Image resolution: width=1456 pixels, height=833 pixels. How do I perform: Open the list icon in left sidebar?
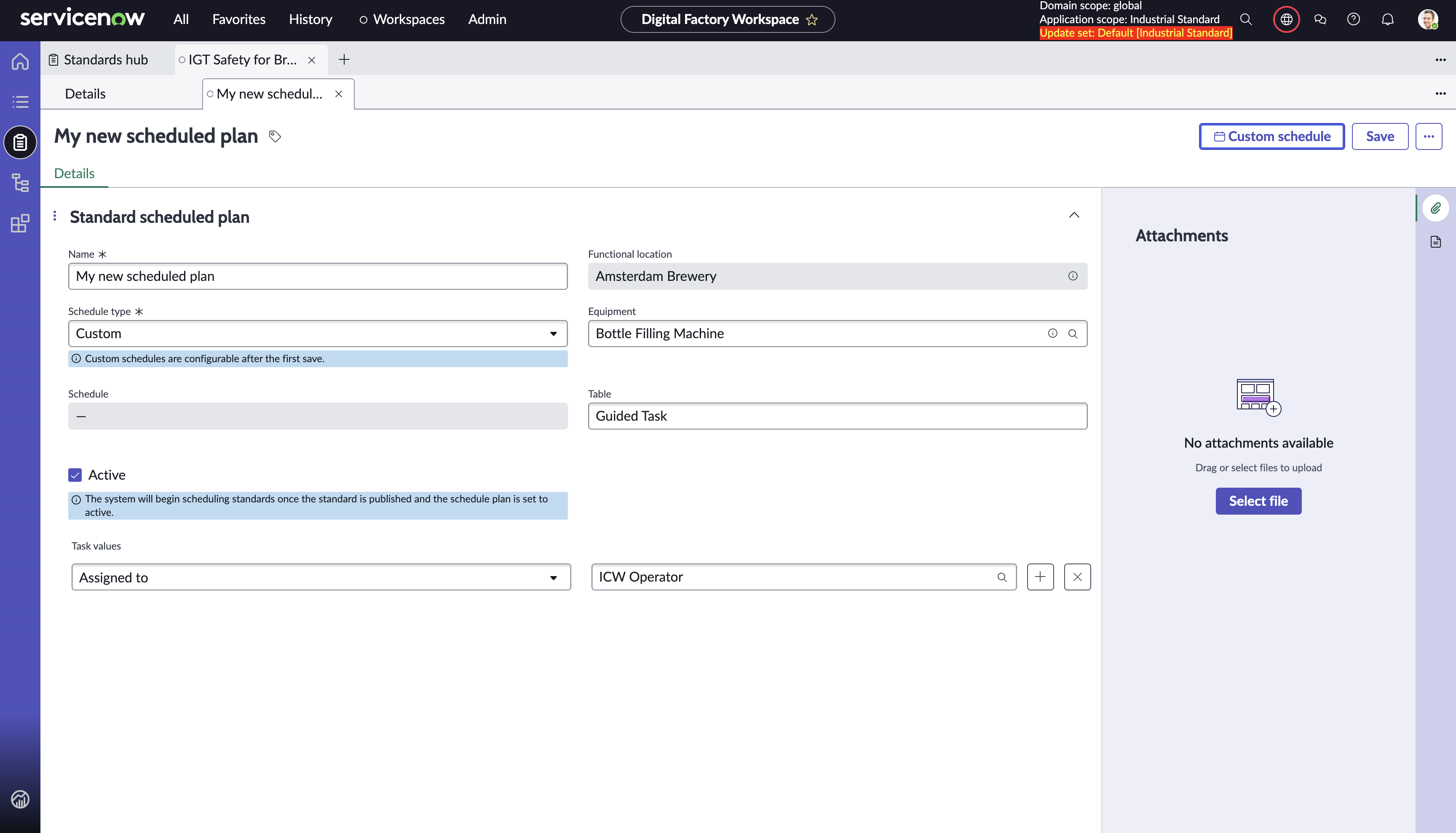(x=20, y=102)
